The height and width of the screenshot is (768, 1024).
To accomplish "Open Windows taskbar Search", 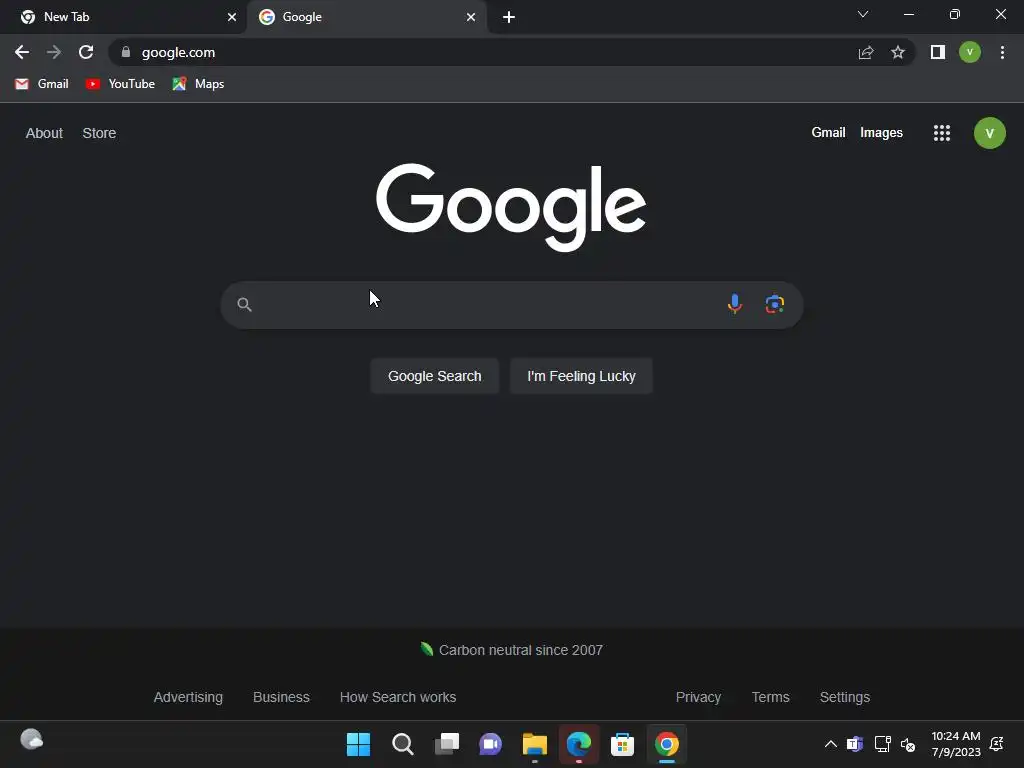I will pos(403,744).
